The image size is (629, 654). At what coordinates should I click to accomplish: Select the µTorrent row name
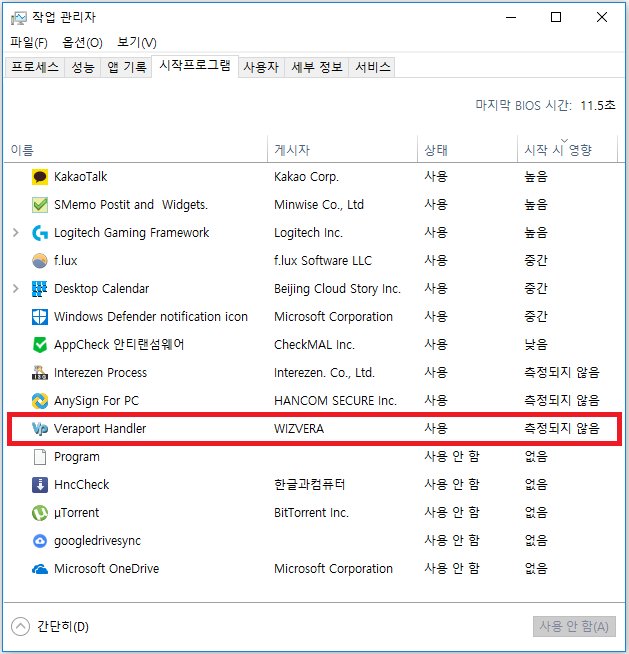[x=77, y=513]
